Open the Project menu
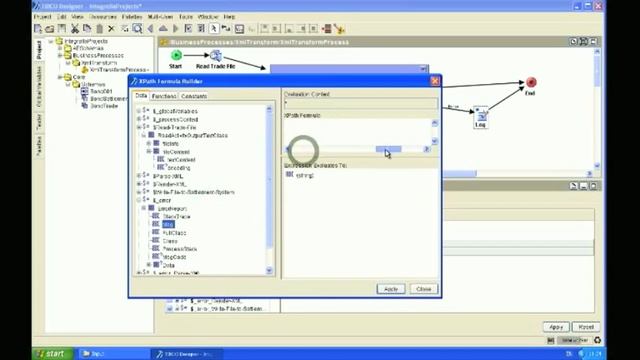This screenshot has width=640, height=360. point(42,17)
